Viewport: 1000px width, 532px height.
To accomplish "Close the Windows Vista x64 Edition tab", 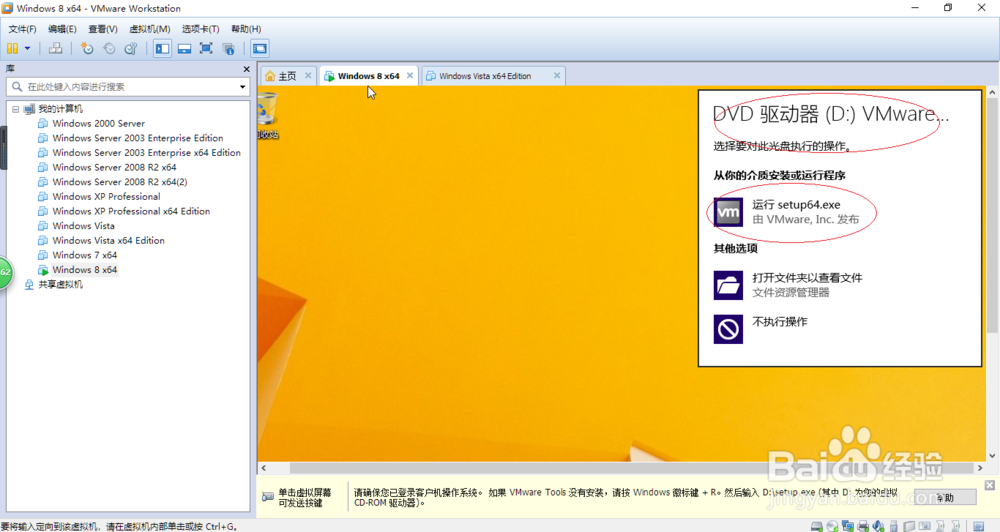I will (557, 75).
